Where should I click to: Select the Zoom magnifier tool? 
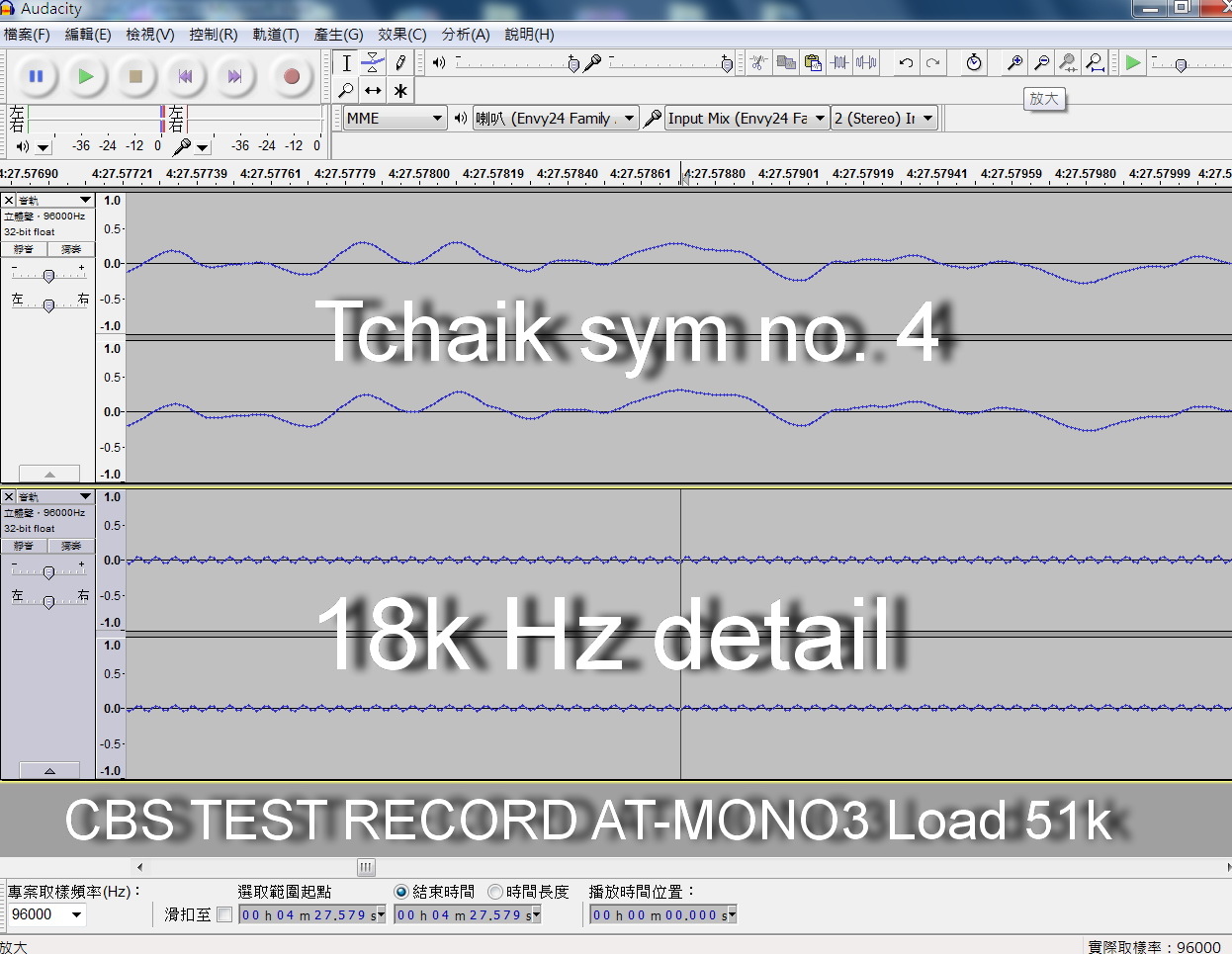[x=346, y=90]
